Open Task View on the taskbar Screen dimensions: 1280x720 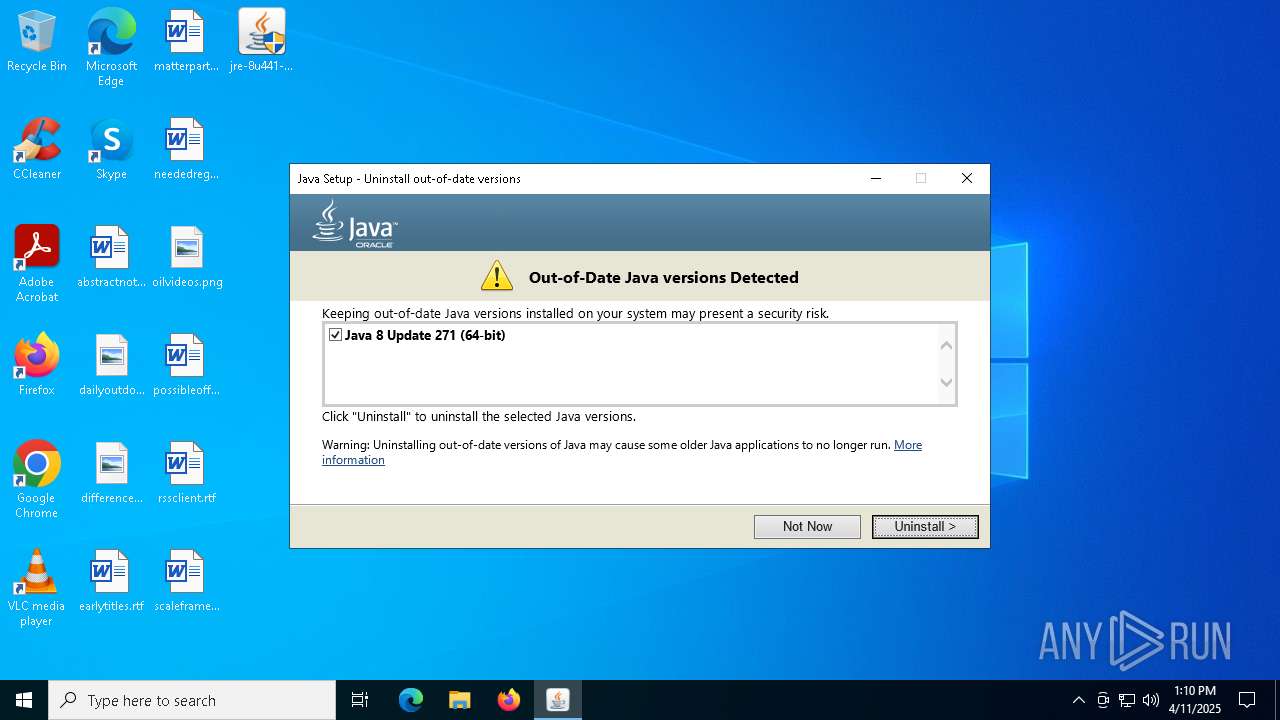360,700
